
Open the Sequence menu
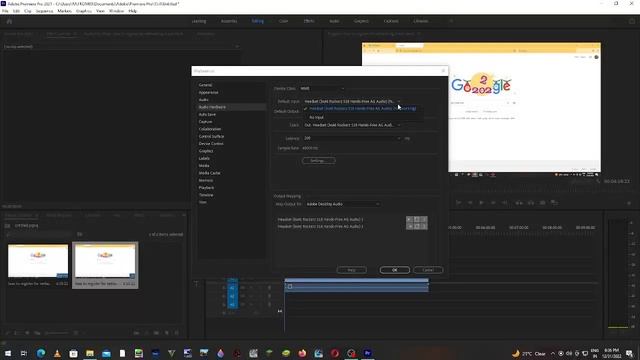coord(44,11)
